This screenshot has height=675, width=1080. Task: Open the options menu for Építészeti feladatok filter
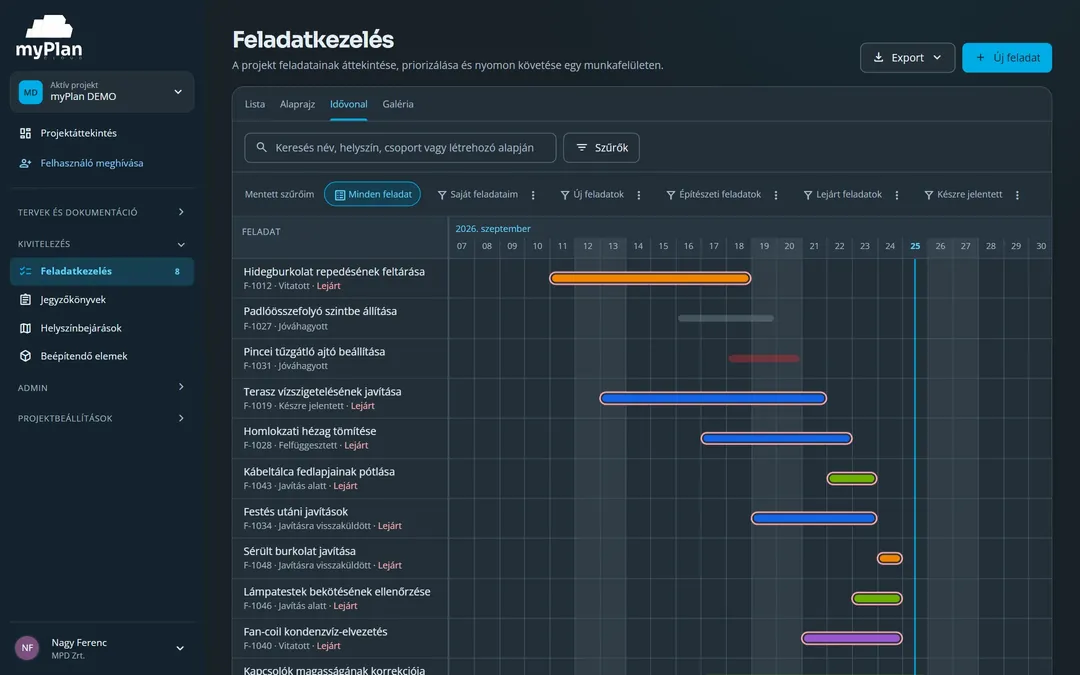776,195
